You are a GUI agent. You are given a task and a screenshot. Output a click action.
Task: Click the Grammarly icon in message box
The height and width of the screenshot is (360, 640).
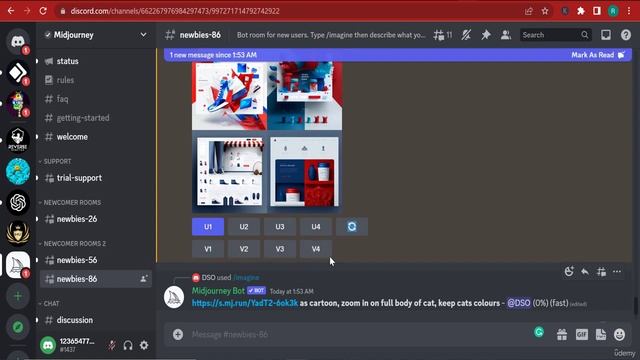[x=539, y=332]
